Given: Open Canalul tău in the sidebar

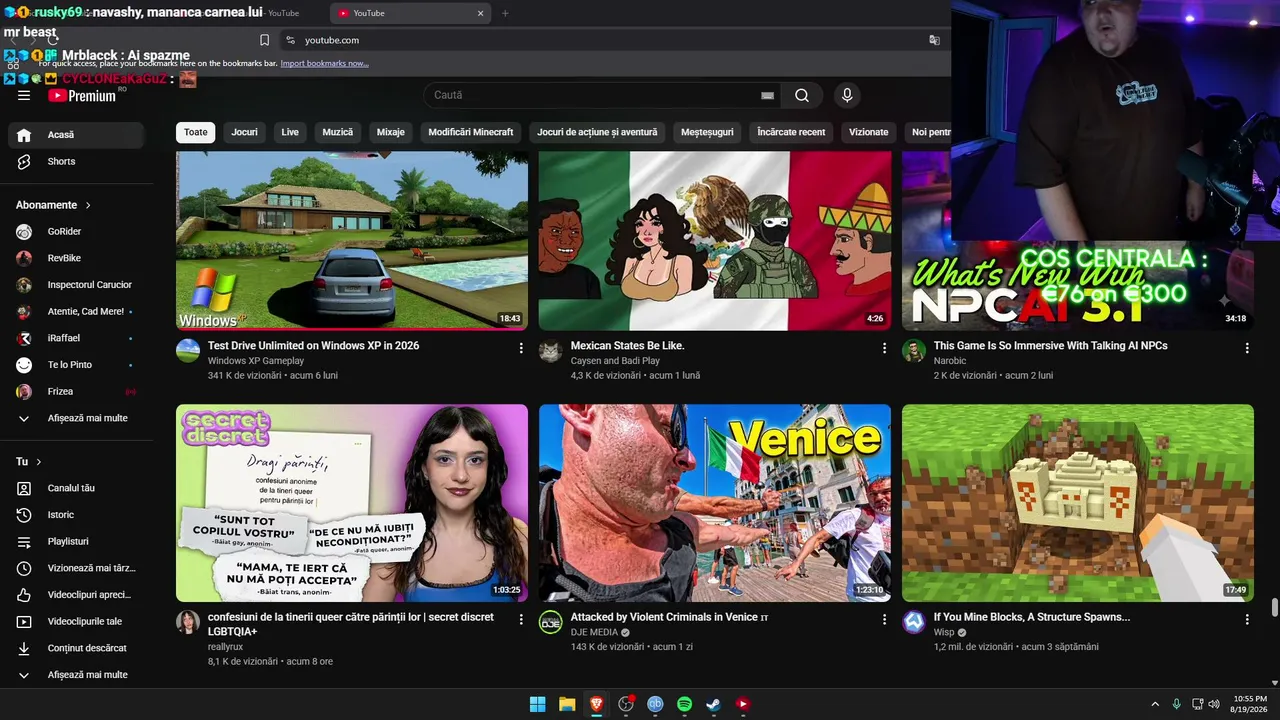Looking at the screenshot, I should pyautogui.click(x=76, y=488).
